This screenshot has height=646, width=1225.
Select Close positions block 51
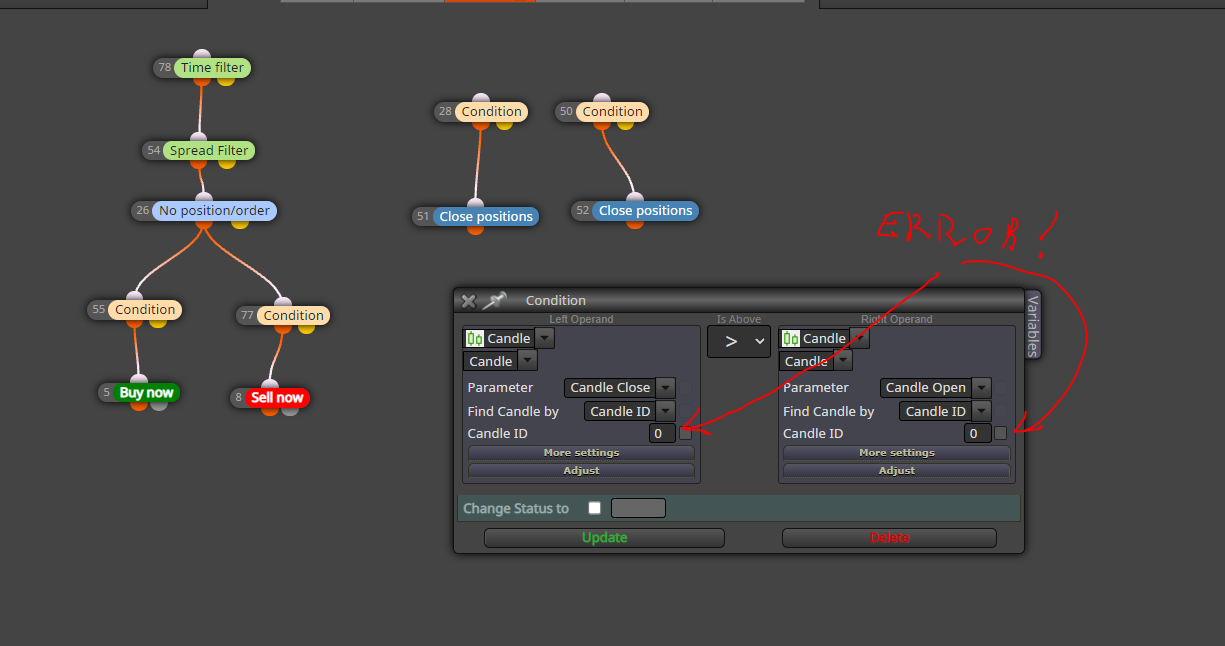coord(486,216)
